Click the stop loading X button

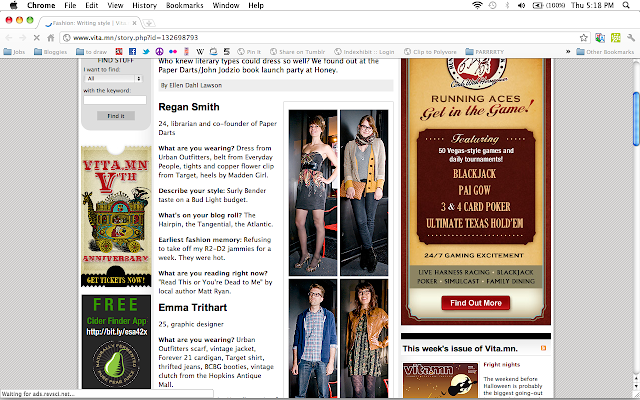coord(36,38)
